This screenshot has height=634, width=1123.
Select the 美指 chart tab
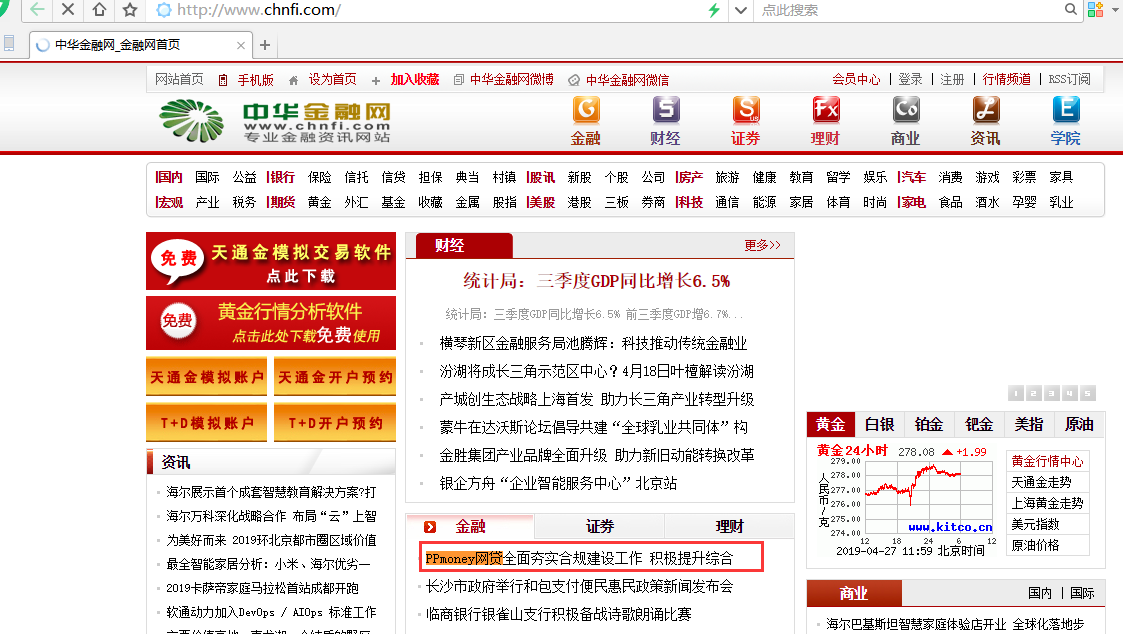coord(1029,425)
